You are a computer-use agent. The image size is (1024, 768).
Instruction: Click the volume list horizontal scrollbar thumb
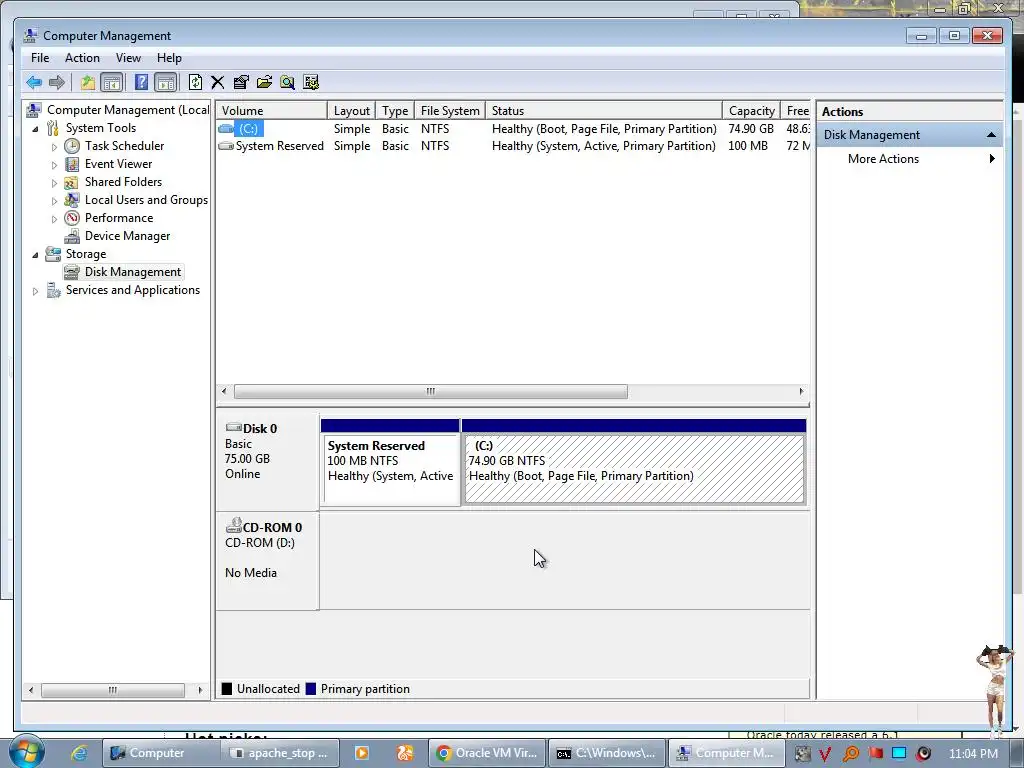tap(430, 391)
